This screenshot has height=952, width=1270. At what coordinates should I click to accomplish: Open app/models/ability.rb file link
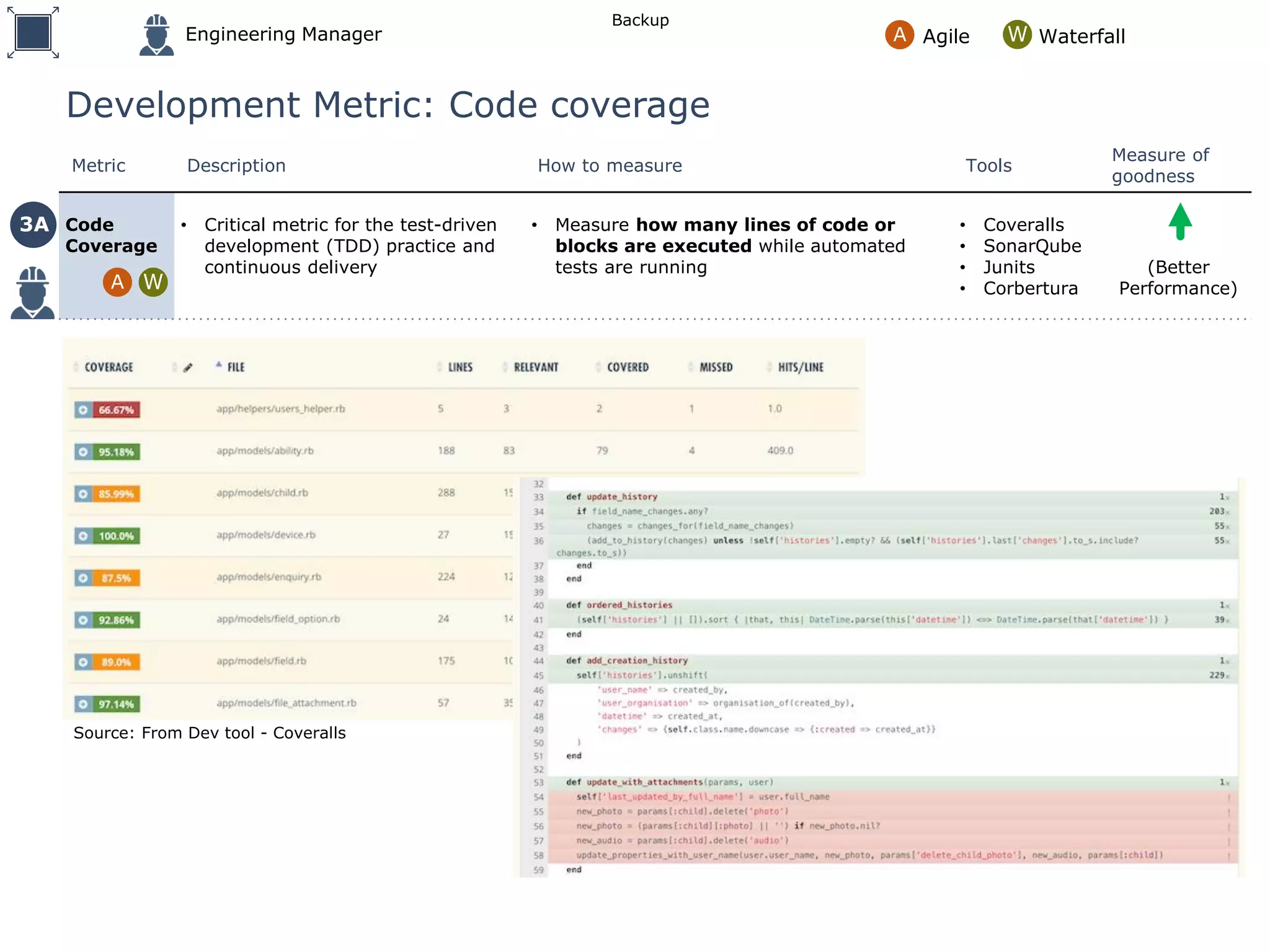coord(265,451)
